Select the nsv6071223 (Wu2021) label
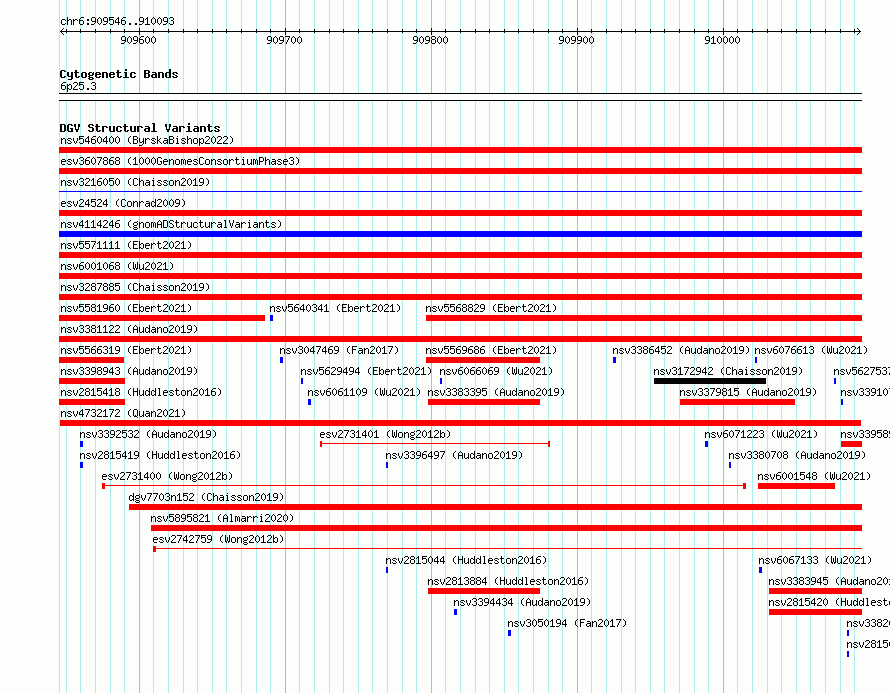Image resolution: width=890 pixels, height=693 pixels. pyautogui.click(x=761, y=434)
